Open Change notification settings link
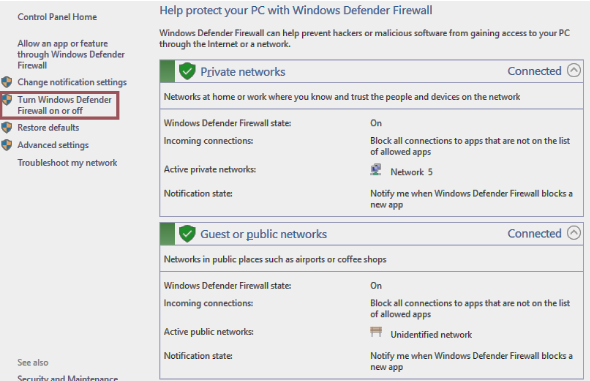 [x=72, y=82]
